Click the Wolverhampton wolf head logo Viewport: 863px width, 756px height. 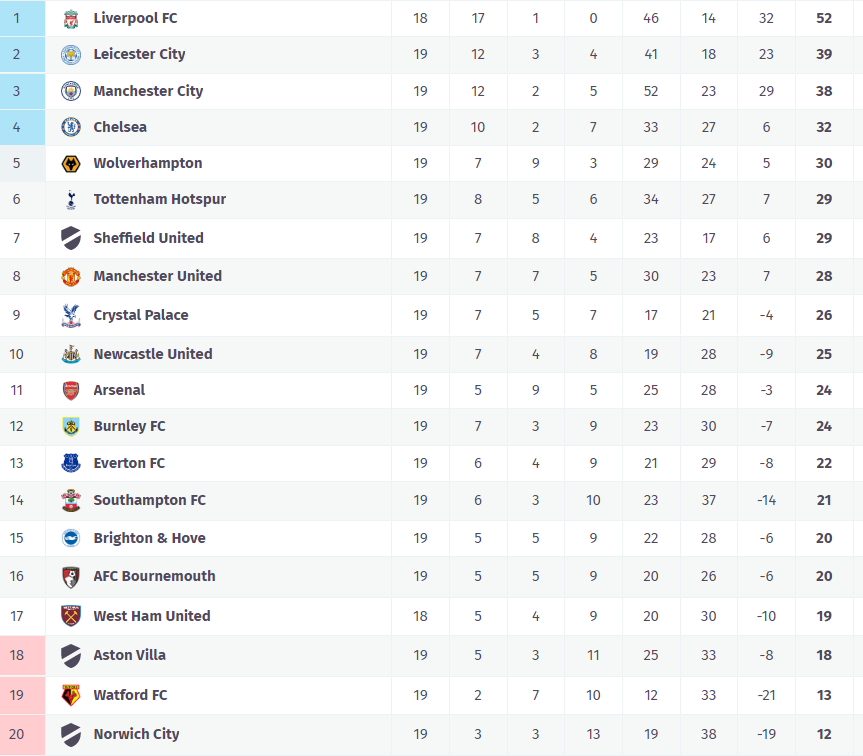pos(71,163)
